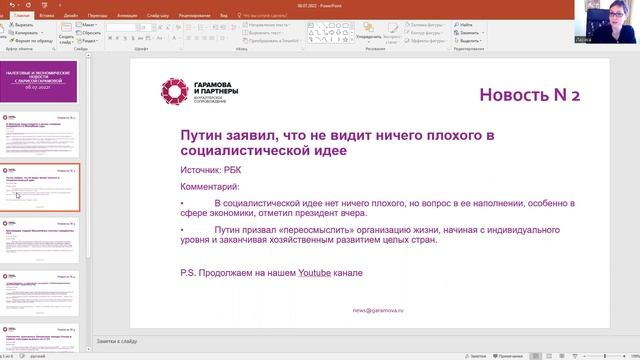Reset slide layout with Сбросить
The width and height of the screenshot is (640, 360).
[89, 33]
